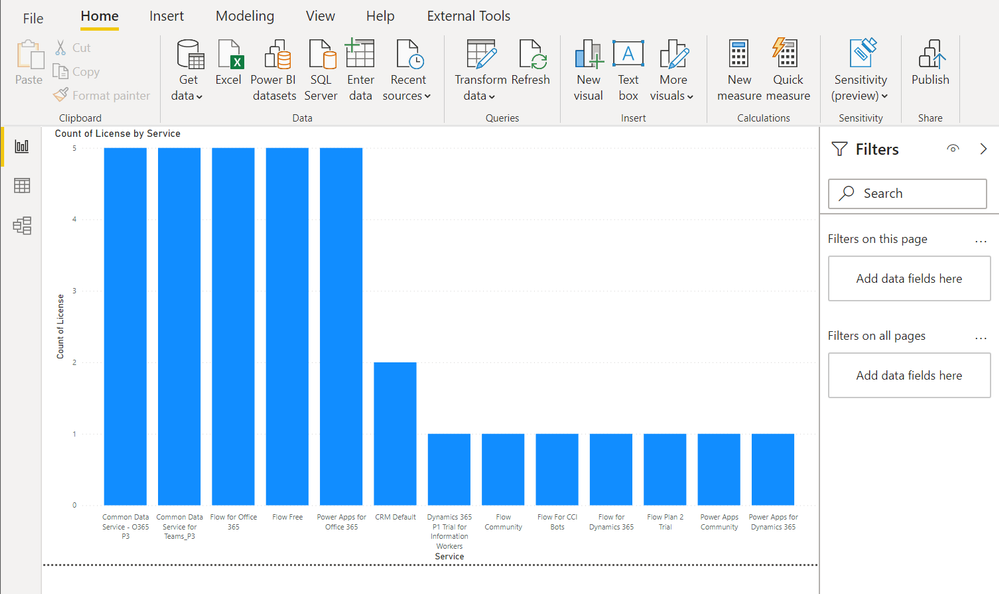Open Recent sources
The width and height of the screenshot is (999, 594).
tap(408, 70)
